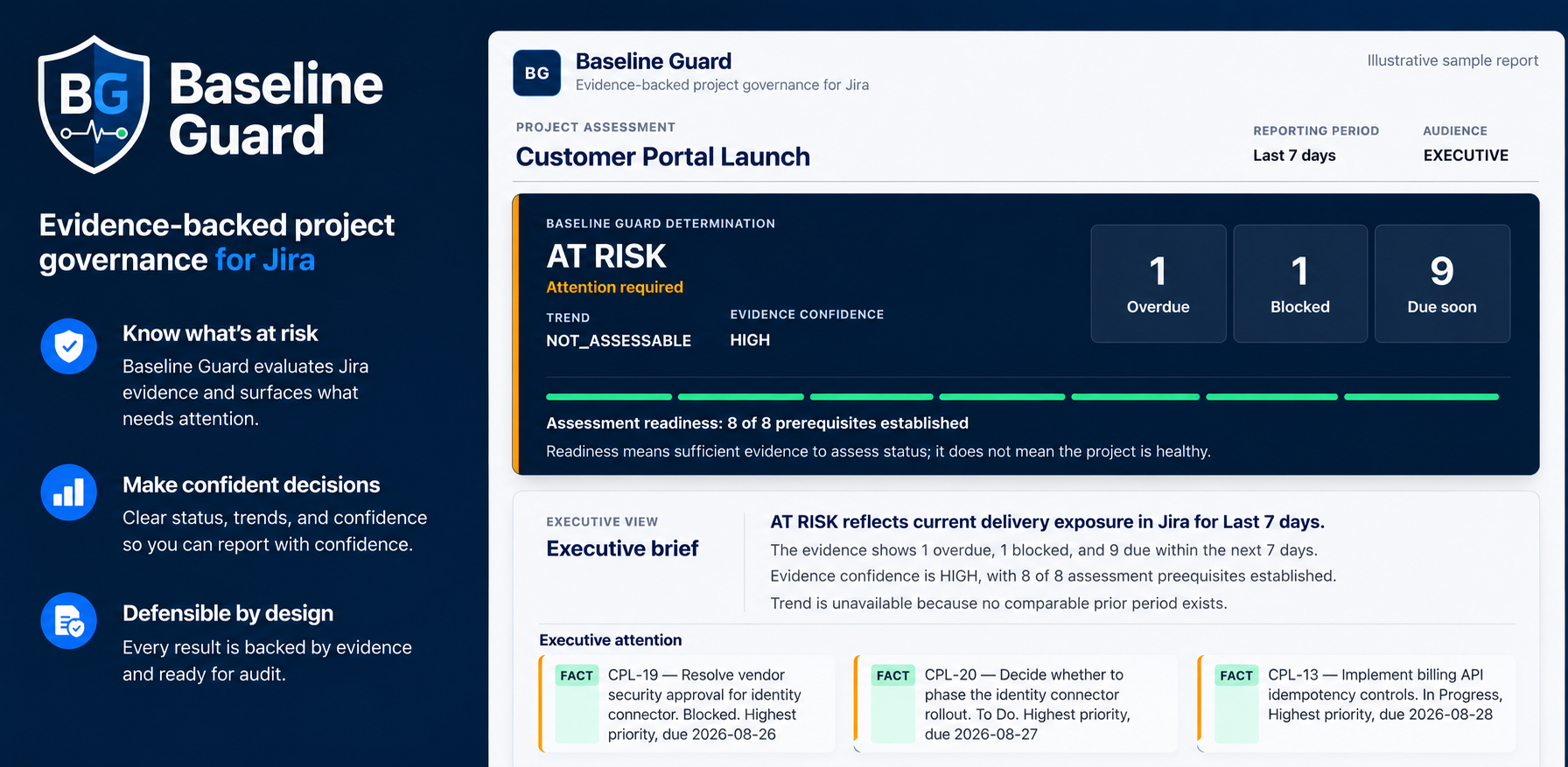Click the "PROJECT ASSESSMENT" label
The width and height of the screenshot is (1568, 767).
click(x=595, y=128)
